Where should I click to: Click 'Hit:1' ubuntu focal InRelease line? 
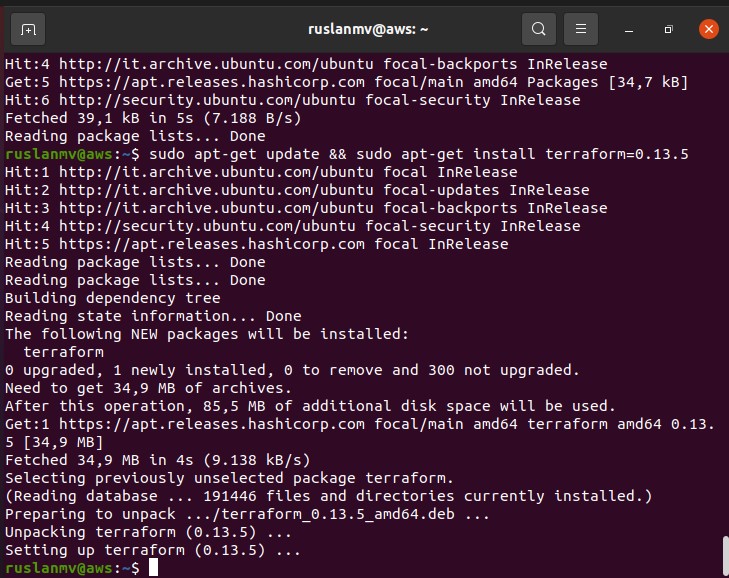point(261,172)
